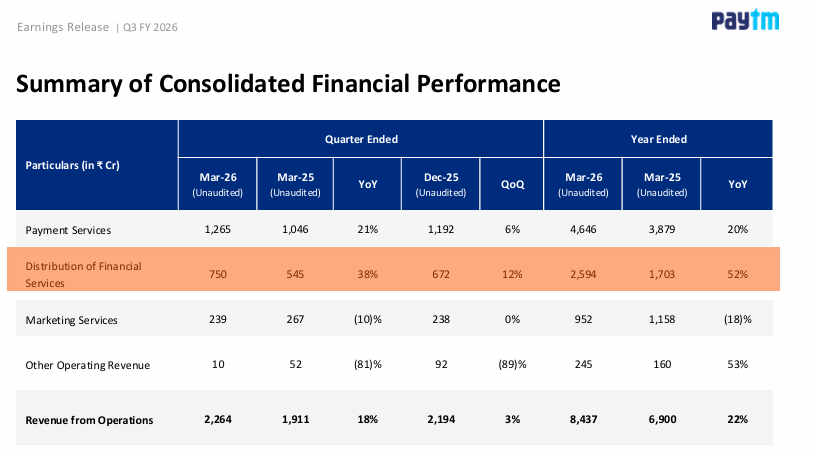The height and width of the screenshot is (456, 816).
Task: Select the Quarter Ended column group header
Action: (361, 139)
